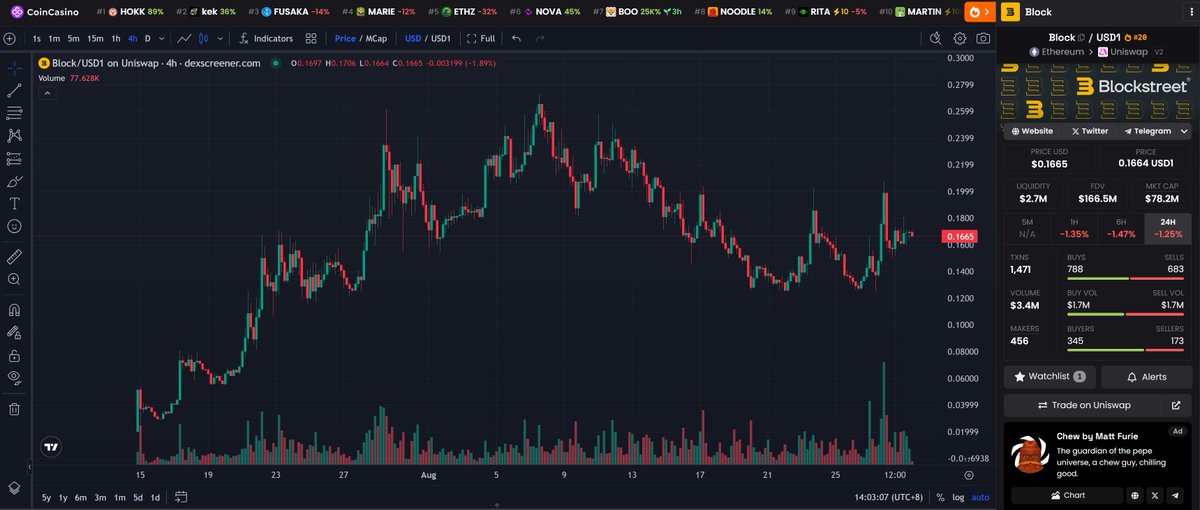
Task: Open the Indicators menu
Action: tap(266, 38)
